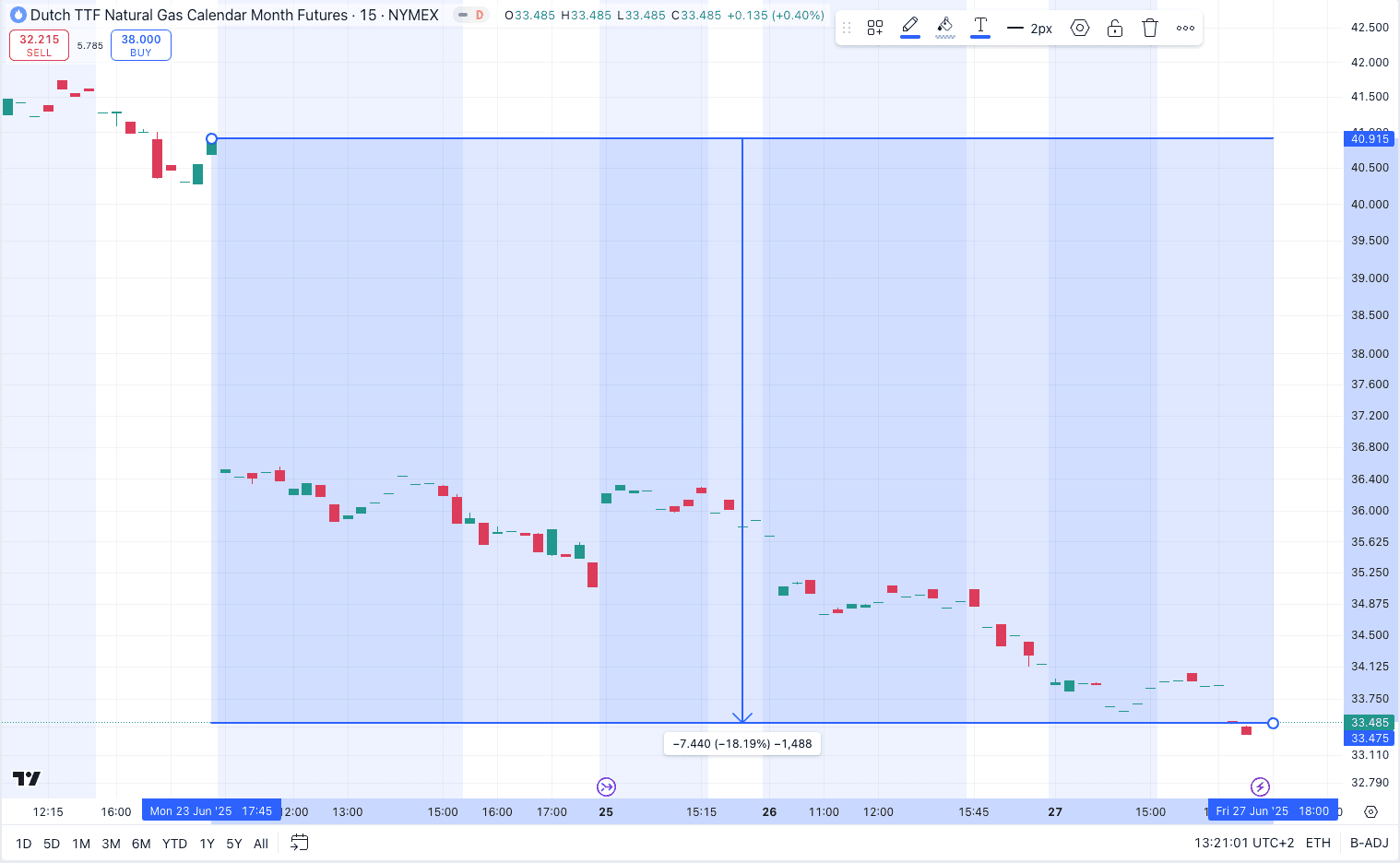Click the TradingView logo on the chart

coord(27,779)
